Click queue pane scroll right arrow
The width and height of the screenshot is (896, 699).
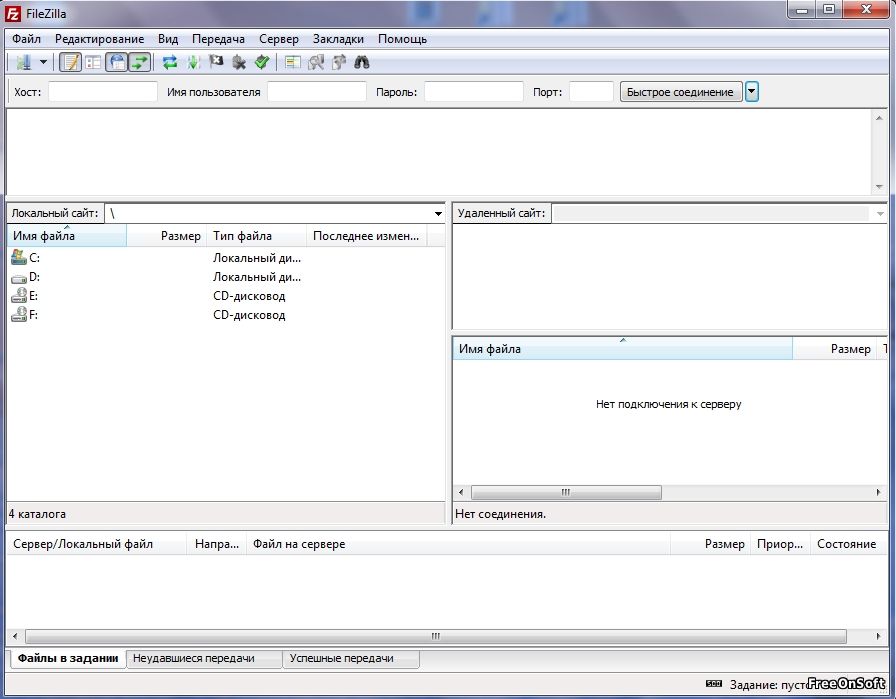[879, 636]
